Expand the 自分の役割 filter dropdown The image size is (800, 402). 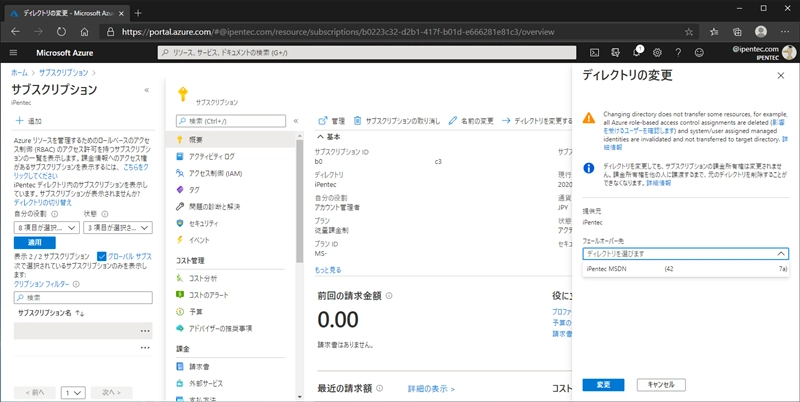coord(47,228)
